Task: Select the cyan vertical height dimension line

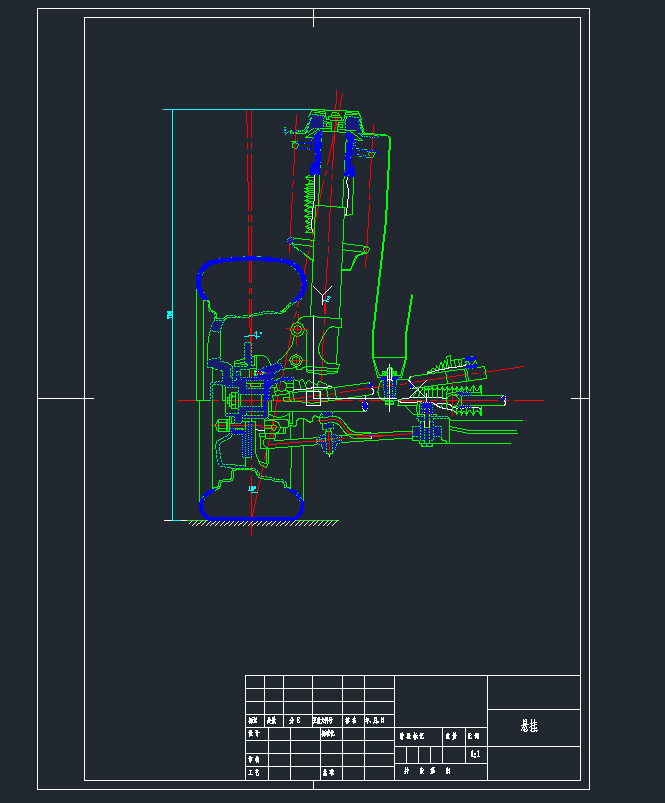Action: (x=173, y=314)
